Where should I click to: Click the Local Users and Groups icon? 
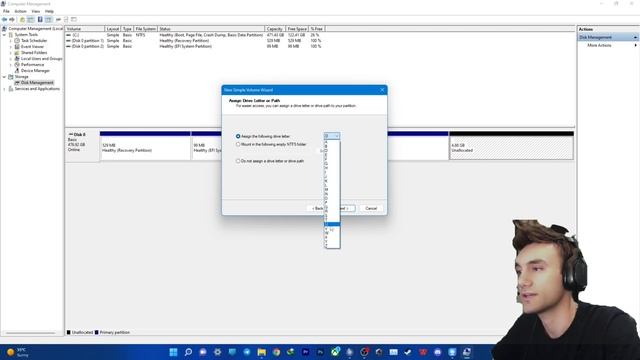17,59
